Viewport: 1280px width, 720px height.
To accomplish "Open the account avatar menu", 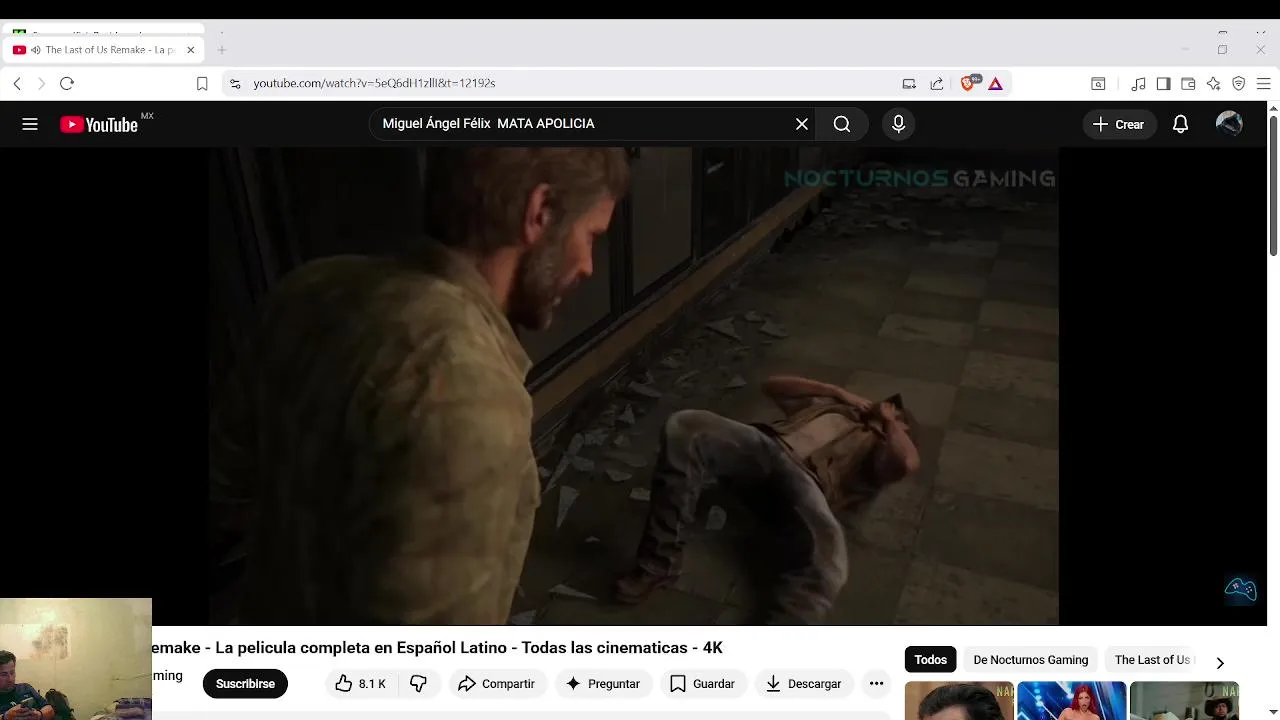I will (x=1229, y=124).
